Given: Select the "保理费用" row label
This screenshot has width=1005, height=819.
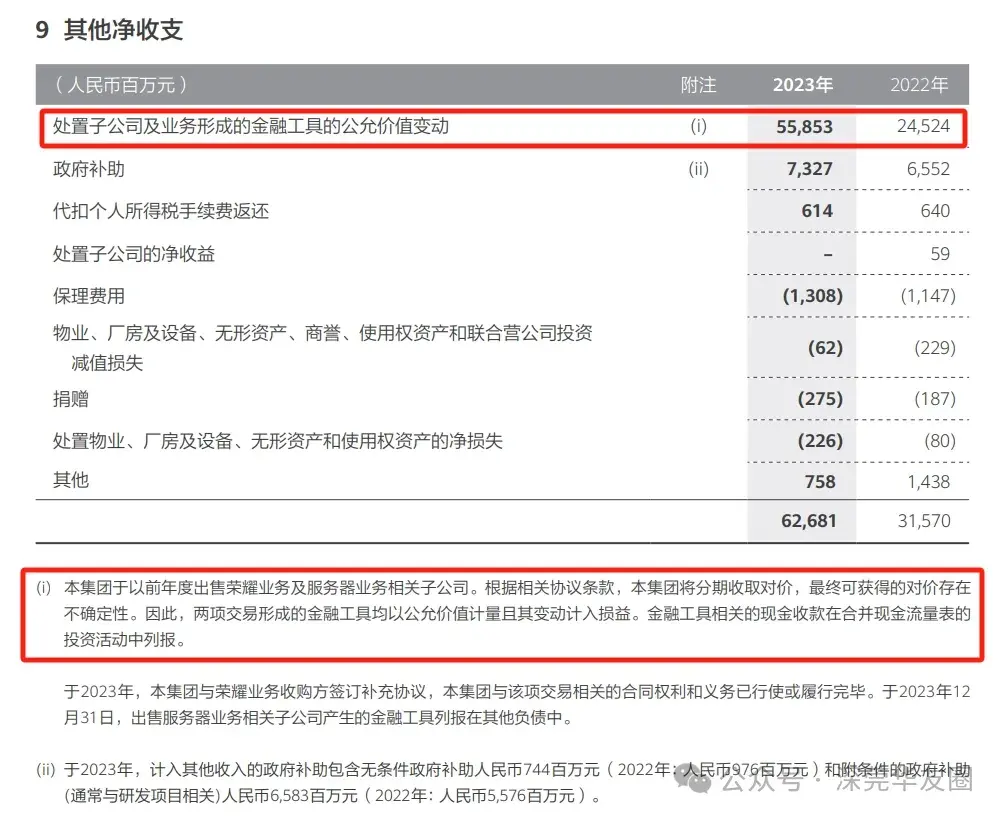Looking at the screenshot, I should click(88, 296).
